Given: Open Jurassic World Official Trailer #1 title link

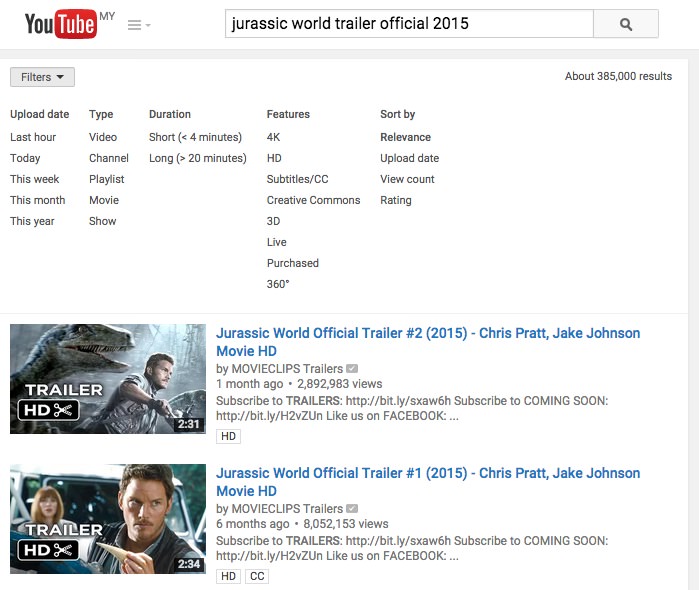Looking at the screenshot, I should click(x=428, y=482).
